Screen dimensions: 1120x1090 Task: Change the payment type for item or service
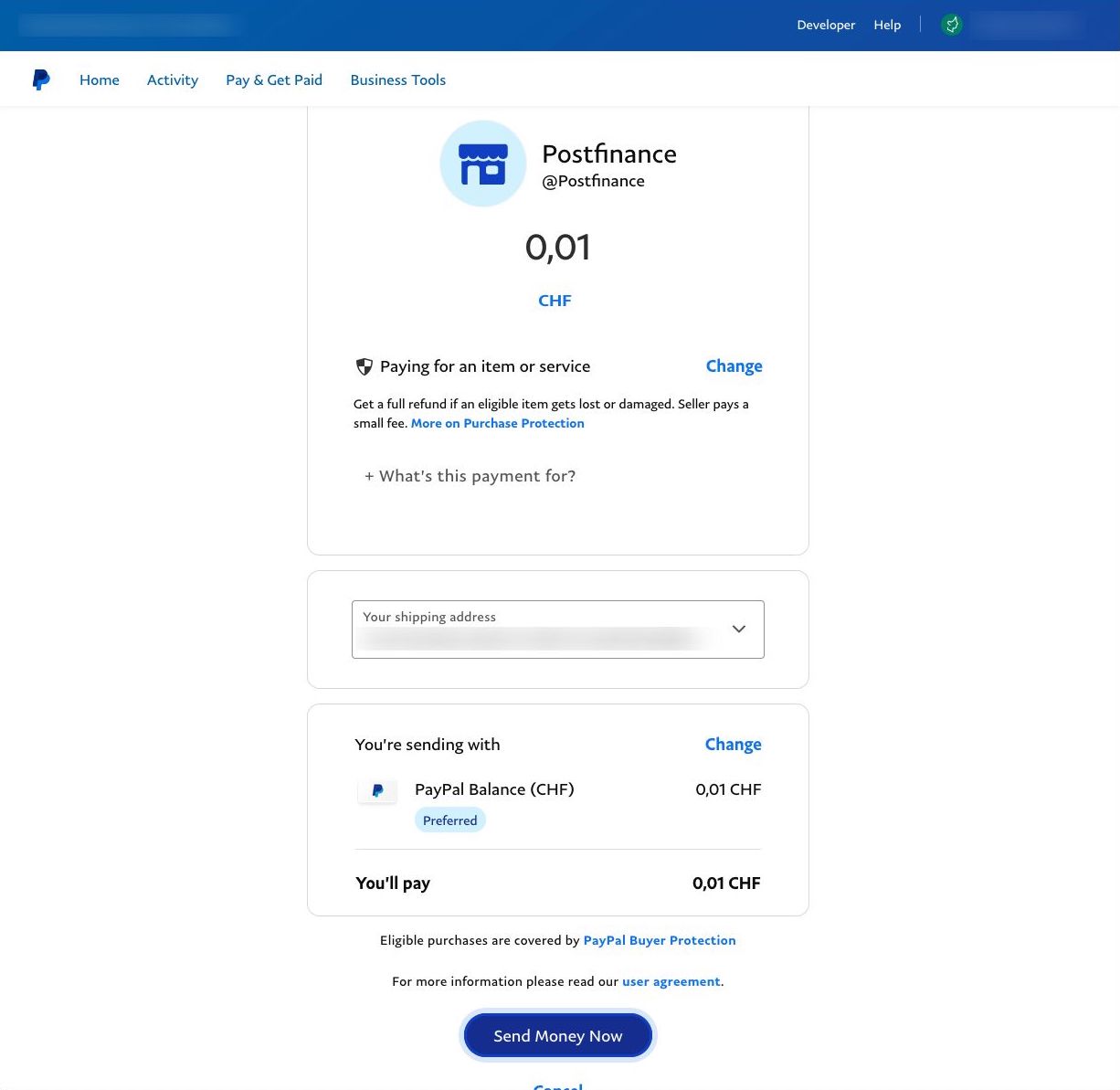point(734,366)
